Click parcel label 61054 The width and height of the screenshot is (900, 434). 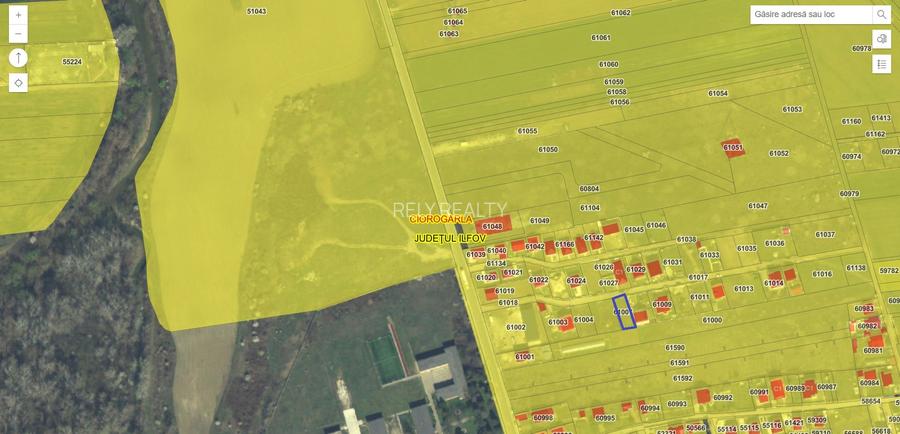click(718, 93)
